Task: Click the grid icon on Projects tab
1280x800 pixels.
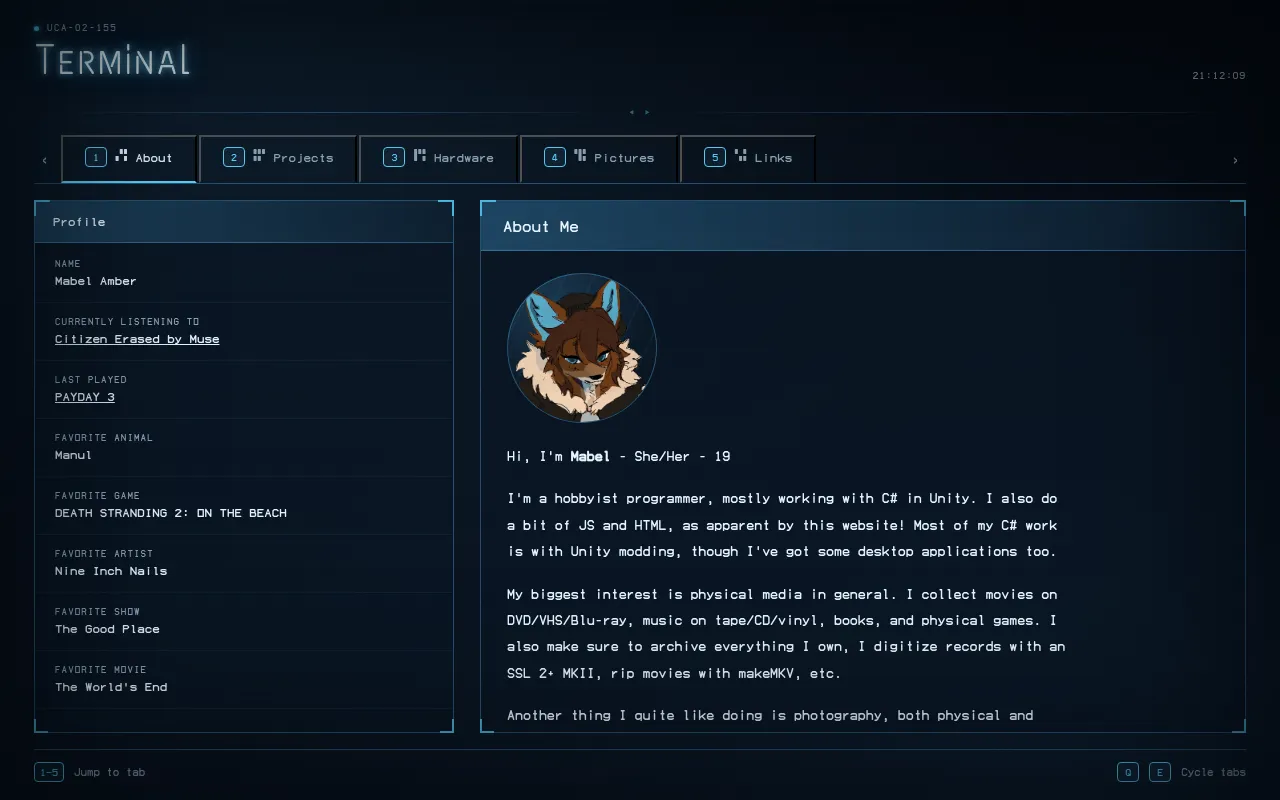Action: pos(259,155)
